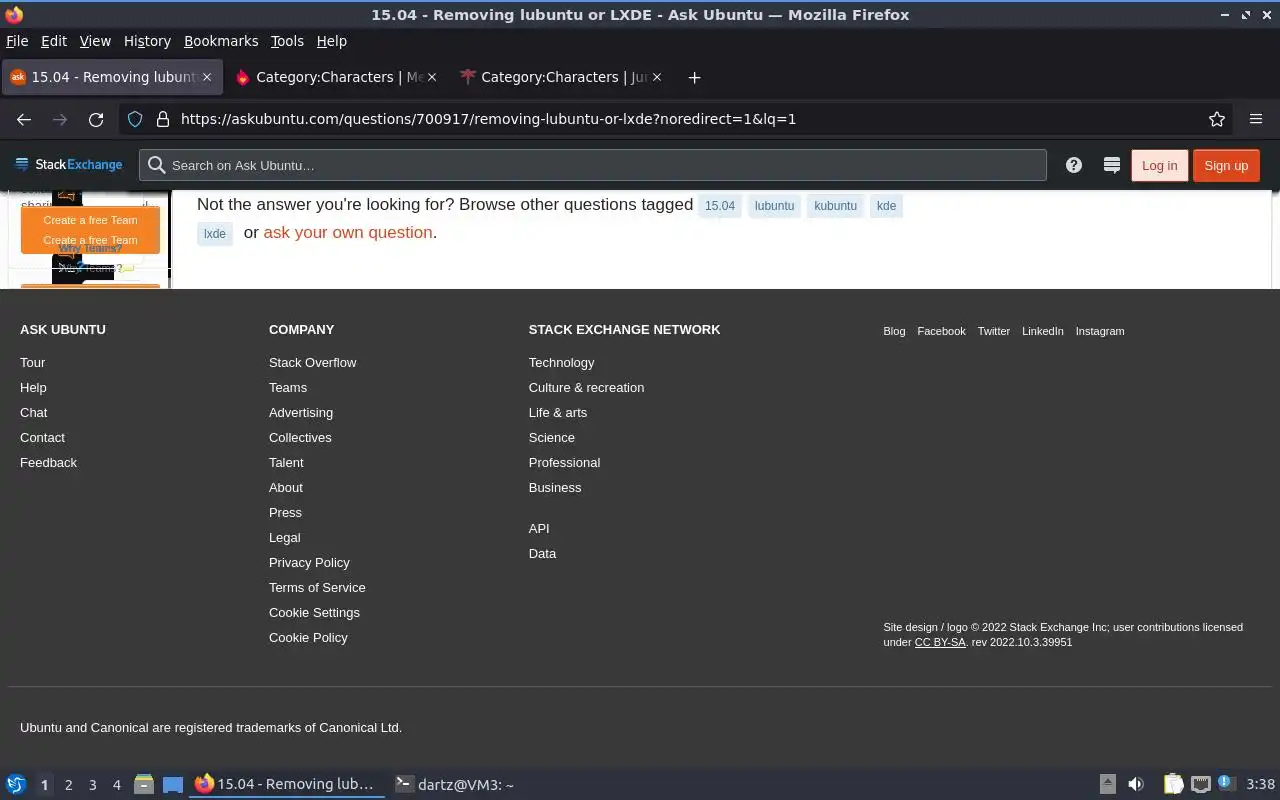Click the address bar URL
Image resolution: width=1280 pixels, height=800 pixels.
488,119
